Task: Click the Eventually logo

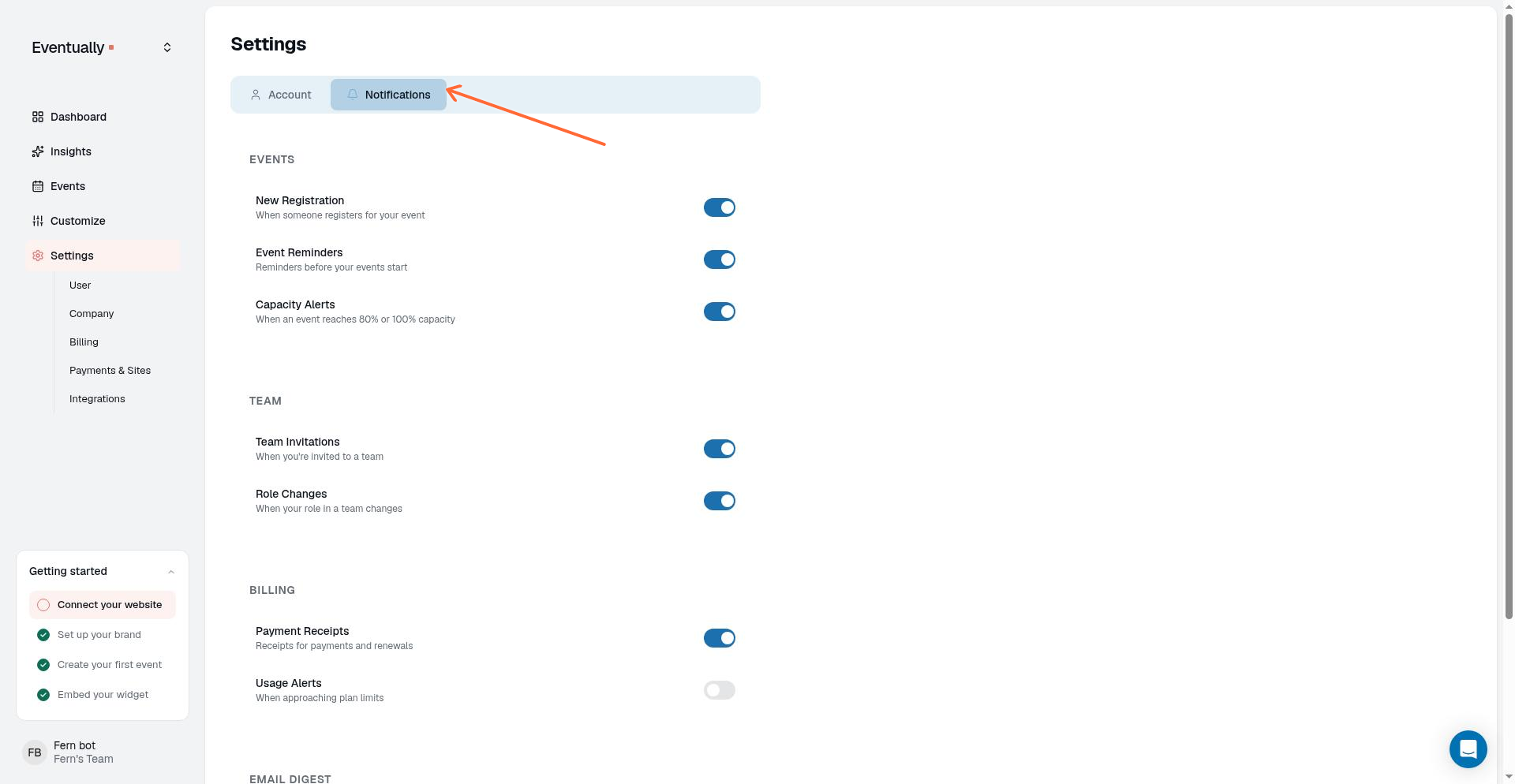Action: point(73,47)
